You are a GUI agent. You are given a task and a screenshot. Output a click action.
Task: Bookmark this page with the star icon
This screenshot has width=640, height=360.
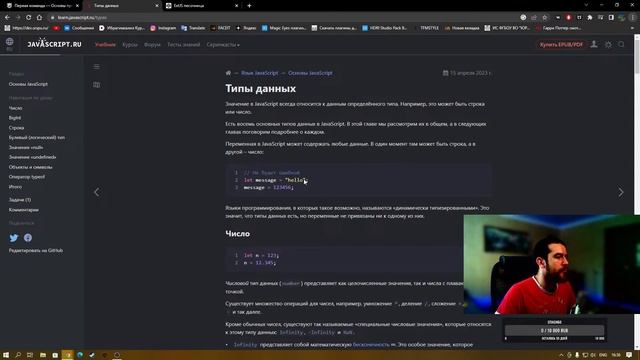[544, 18]
